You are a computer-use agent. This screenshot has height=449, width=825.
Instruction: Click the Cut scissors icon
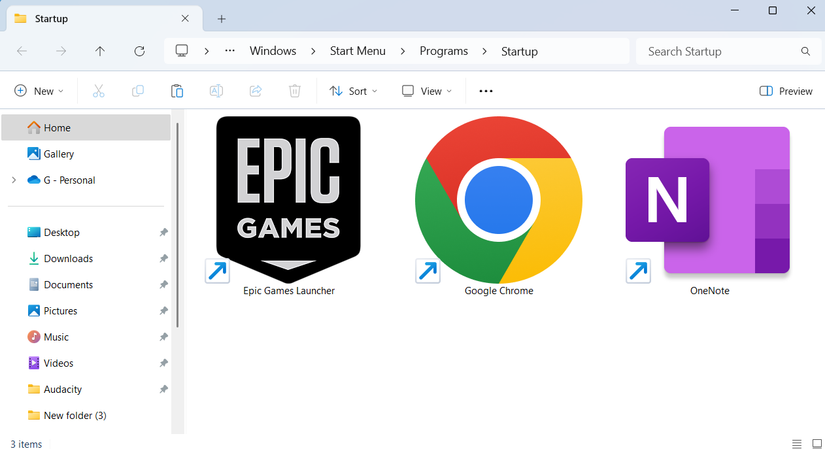[x=98, y=91]
